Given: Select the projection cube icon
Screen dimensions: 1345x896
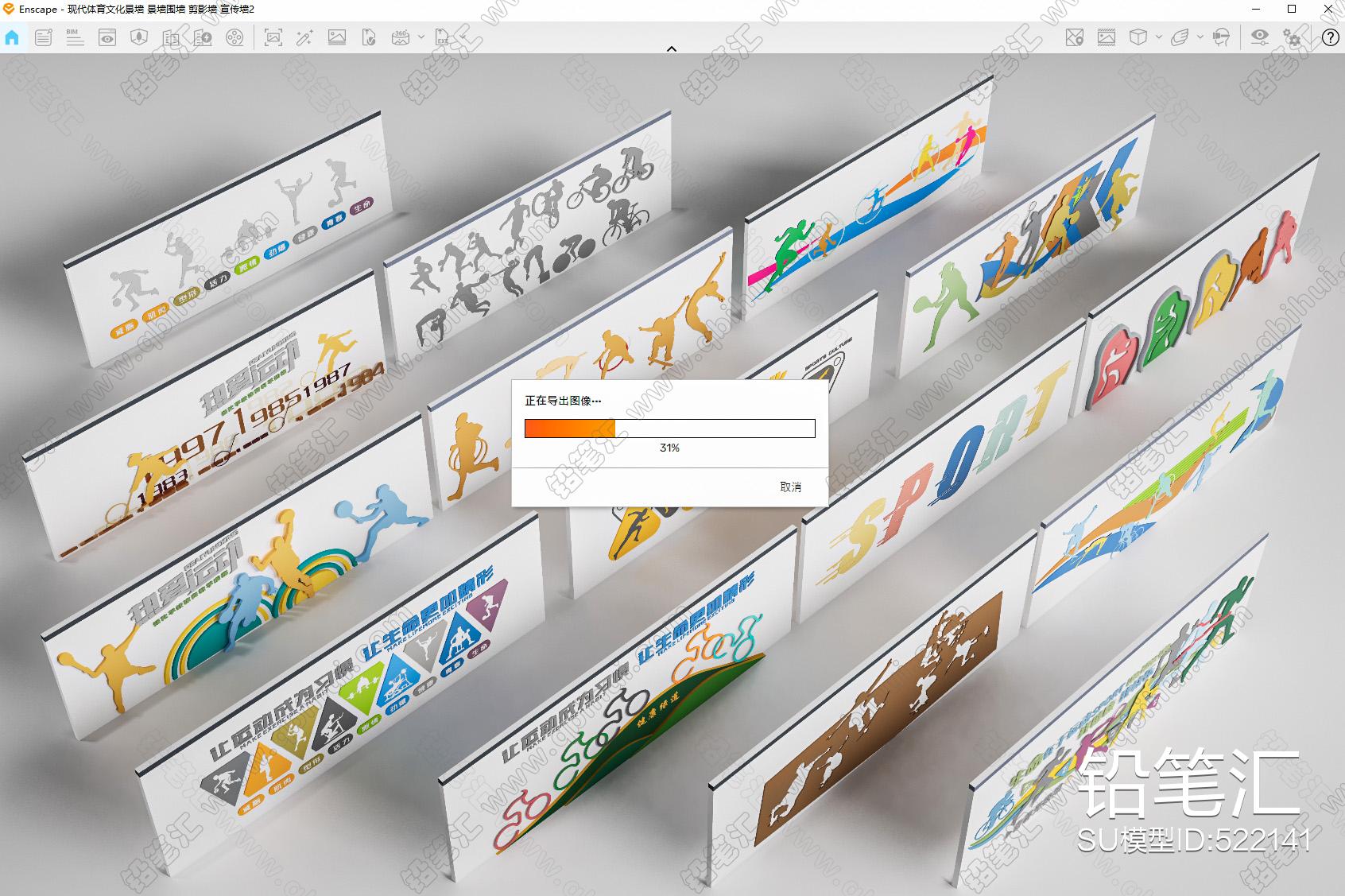Looking at the screenshot, I should point(1138,37).
